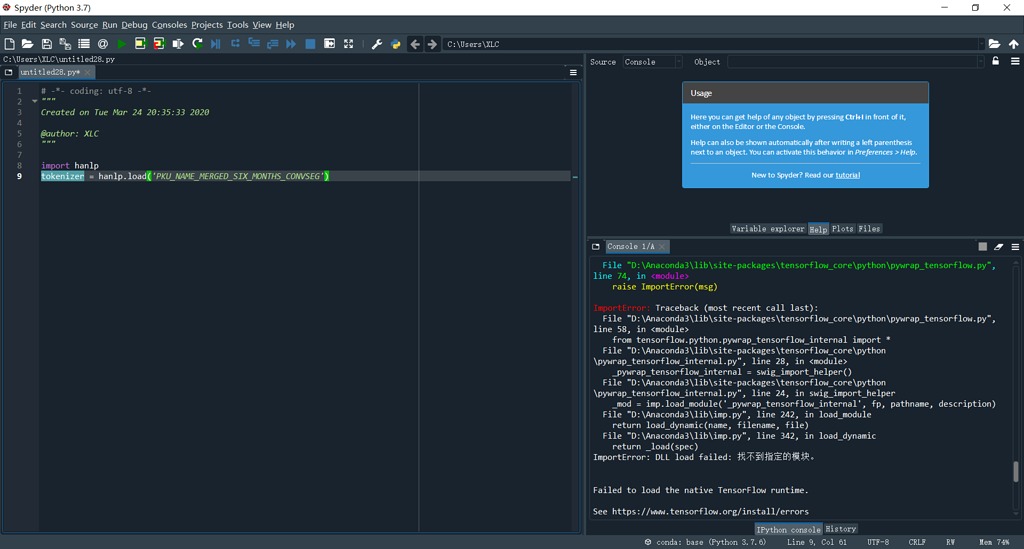Screen dimensions: 1024x549
Task: Switch to the History tab
Action: coord(840,529)
